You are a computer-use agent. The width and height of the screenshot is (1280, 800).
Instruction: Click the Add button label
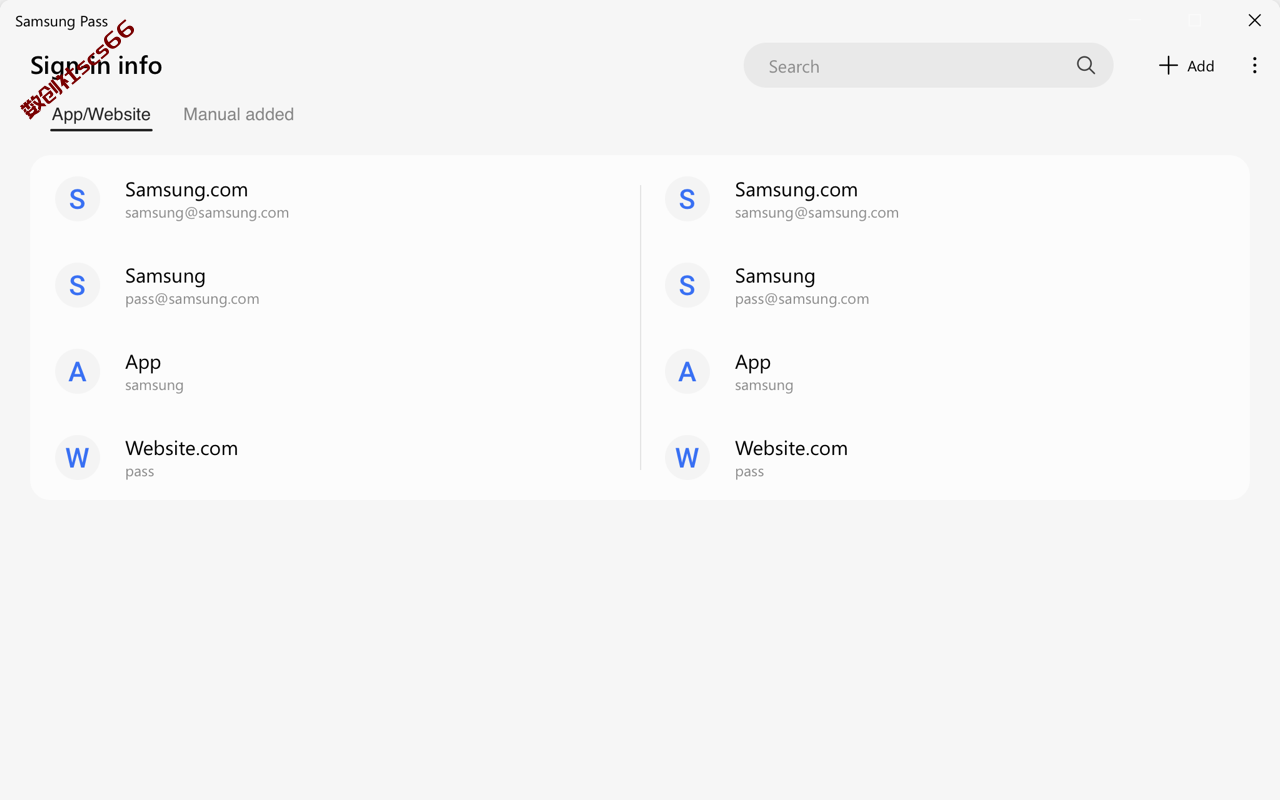(x=1200, y=66)
